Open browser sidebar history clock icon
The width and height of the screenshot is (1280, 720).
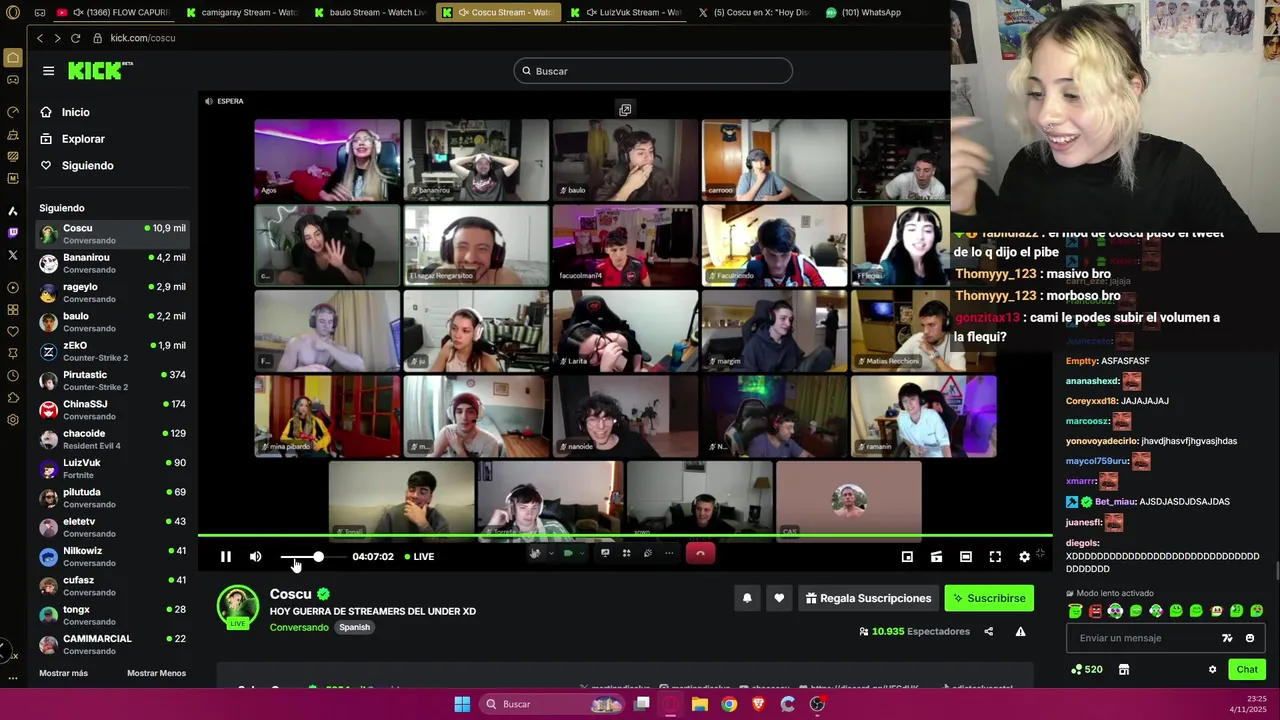[12, 376]
